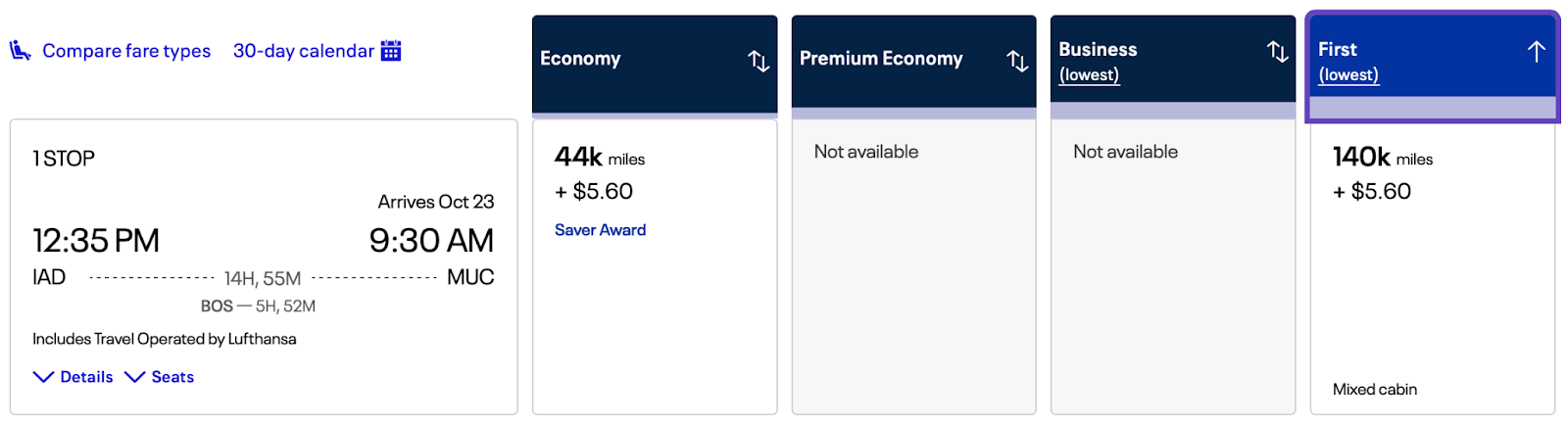This screenshot has height=423, width=1568.
Task: Click the Business column sort arrows
Action: (x=1277, y=51)
